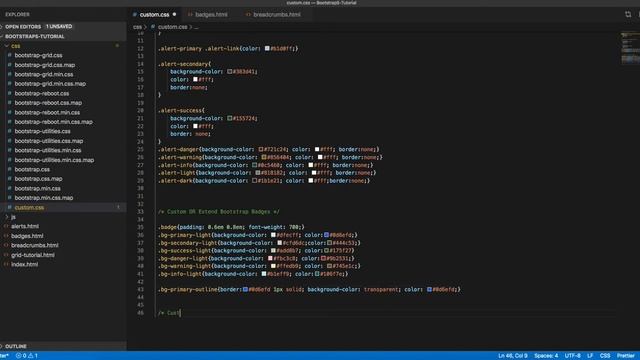Open bootstrap-utilities.min.css.map file
Viewport: 640px width, 360px height.
(x=54, y=160)
